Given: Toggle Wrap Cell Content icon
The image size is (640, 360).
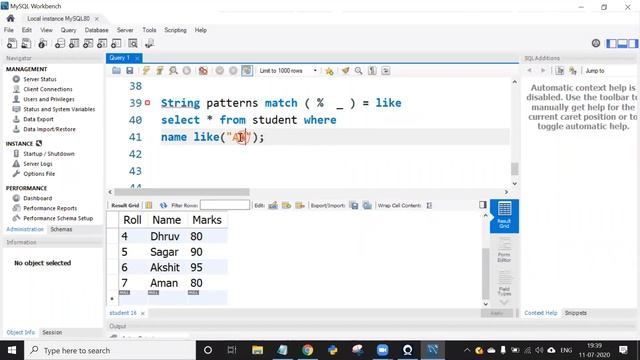Looking at the screenshot, I should point(429,205).
